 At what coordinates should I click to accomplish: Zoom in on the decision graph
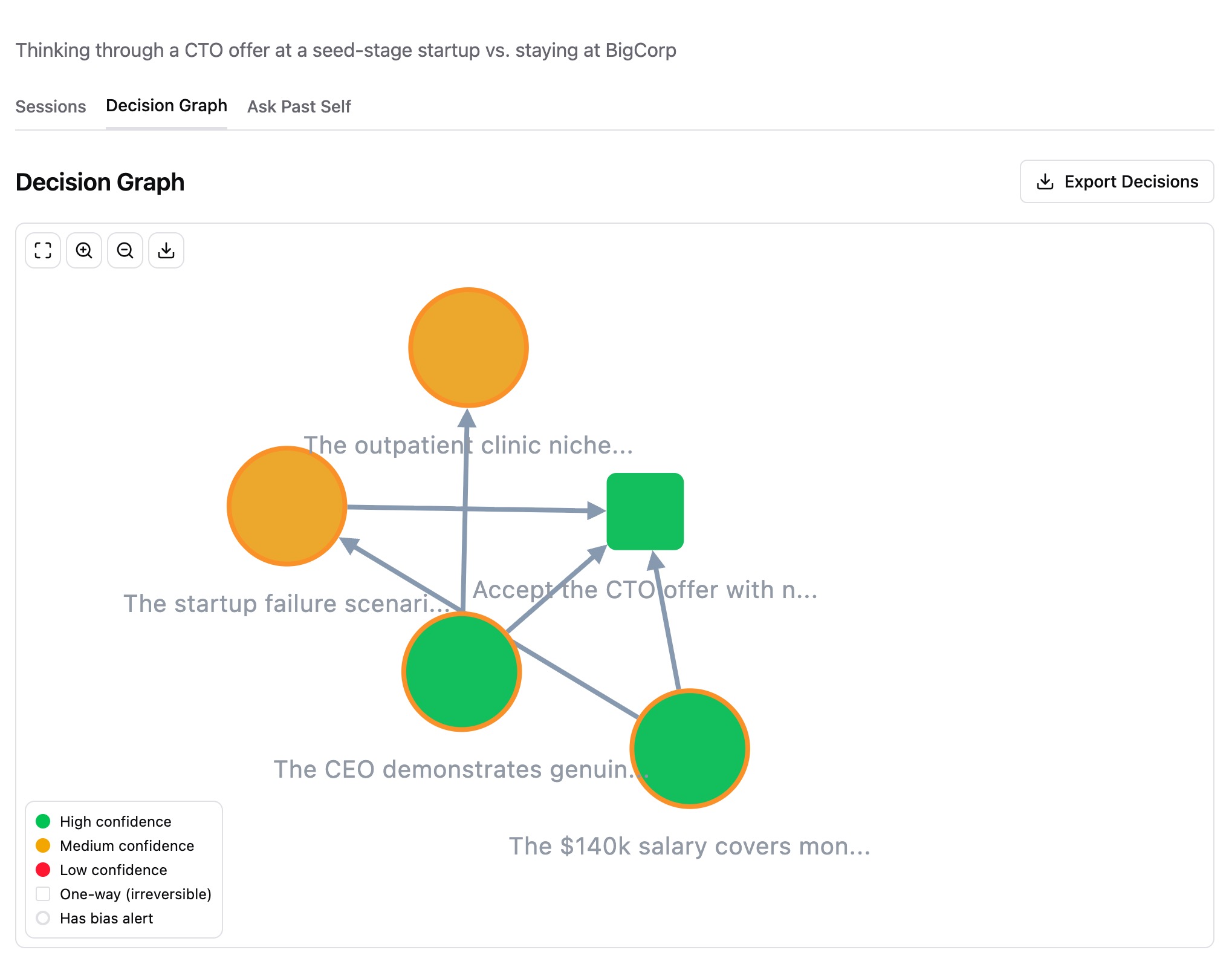click(83, 250)
